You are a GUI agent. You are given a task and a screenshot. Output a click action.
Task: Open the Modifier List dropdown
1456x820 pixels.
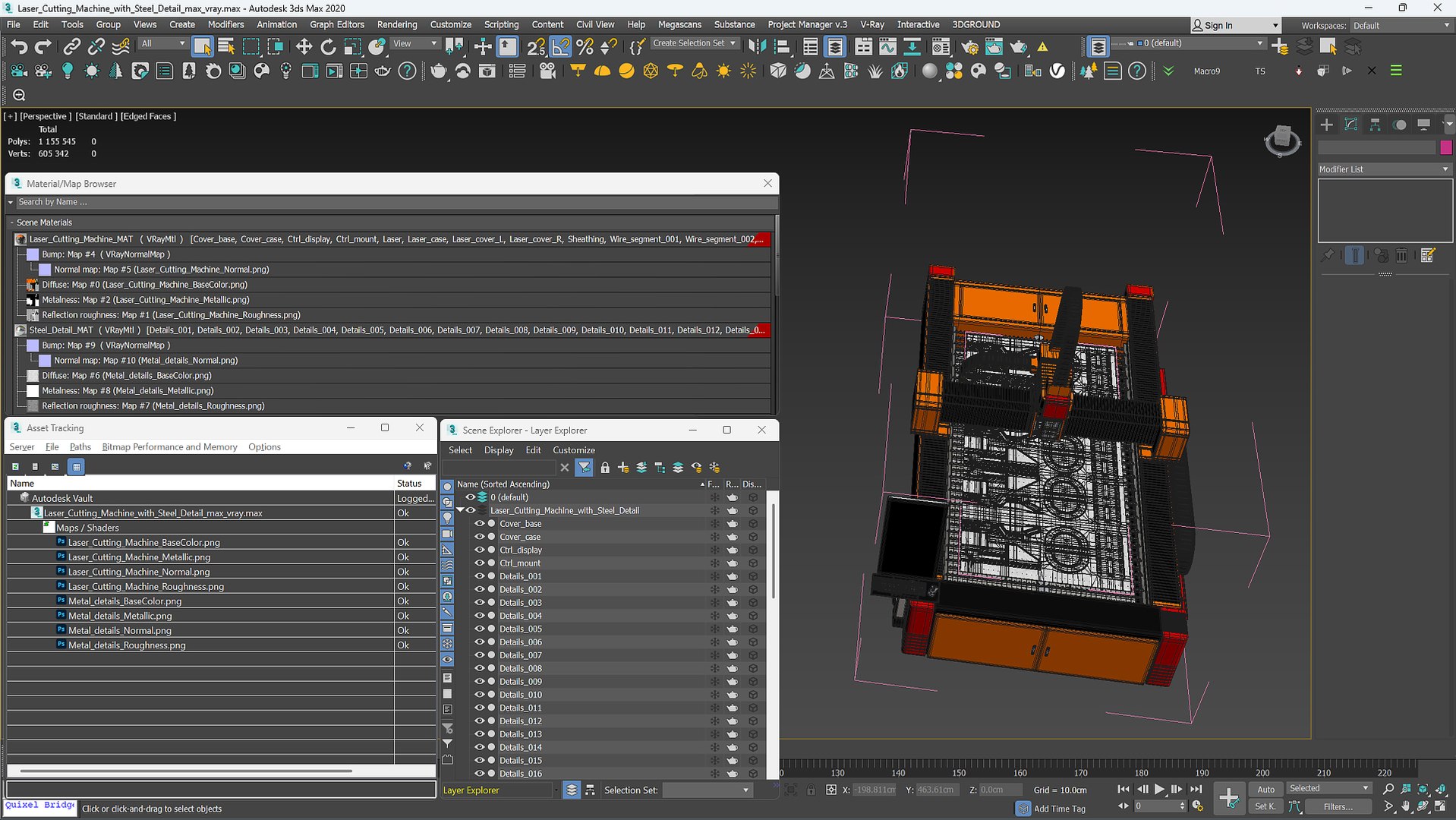(1383, 169)
